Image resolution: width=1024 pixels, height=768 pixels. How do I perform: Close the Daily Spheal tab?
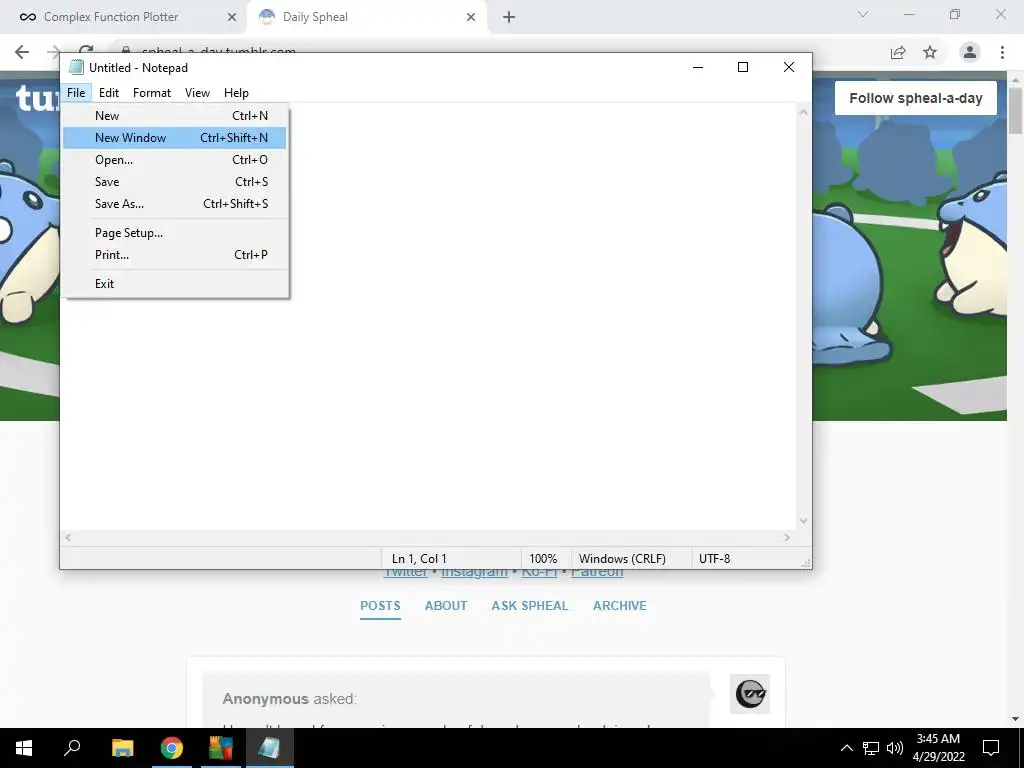point(471,18)
